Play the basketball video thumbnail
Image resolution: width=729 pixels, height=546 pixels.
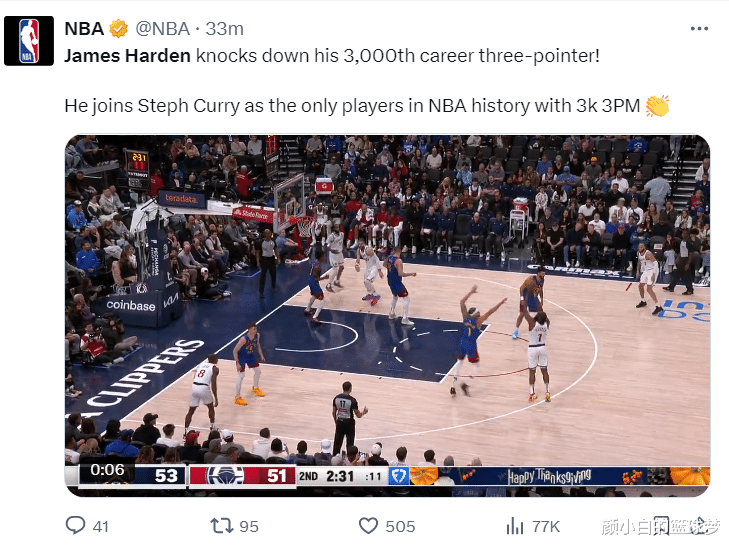tap(387, 316)
